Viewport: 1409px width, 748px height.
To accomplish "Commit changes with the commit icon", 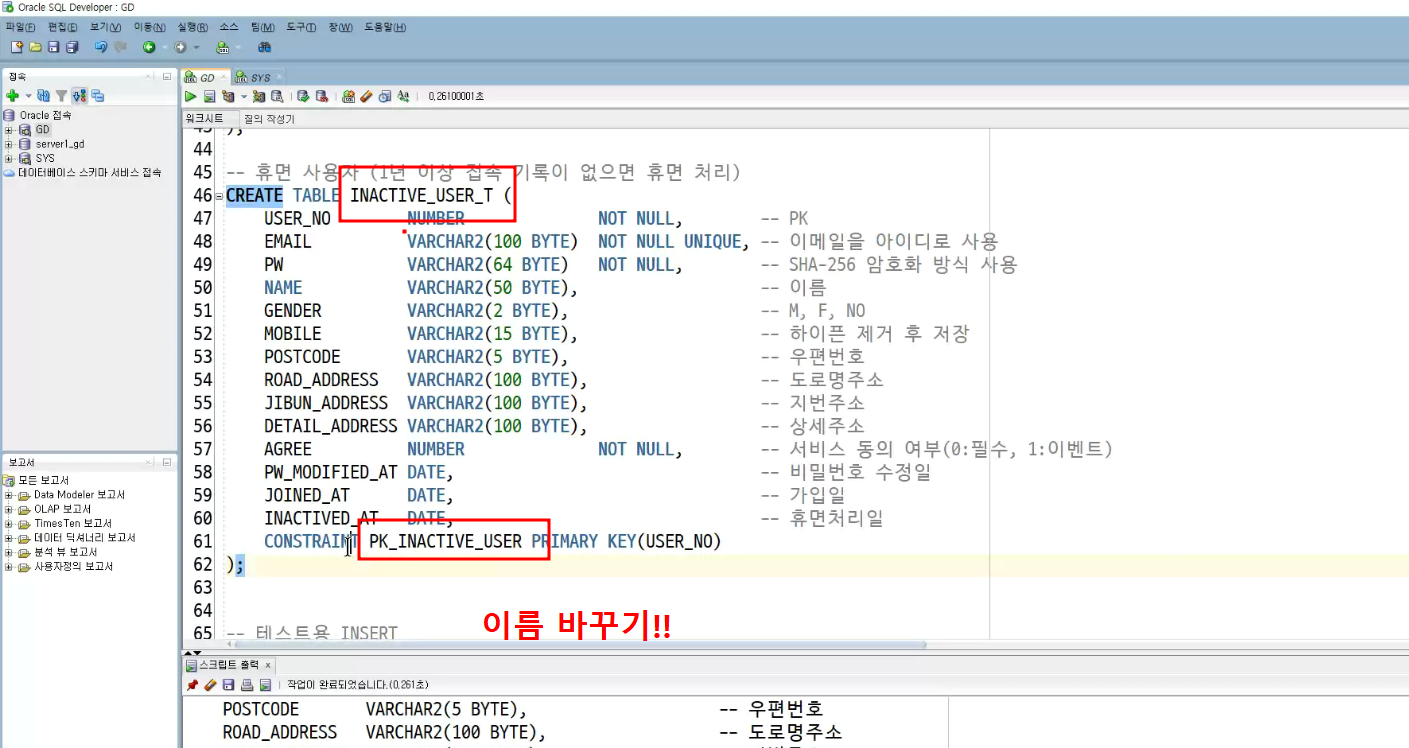I will [x=303, y=97].
